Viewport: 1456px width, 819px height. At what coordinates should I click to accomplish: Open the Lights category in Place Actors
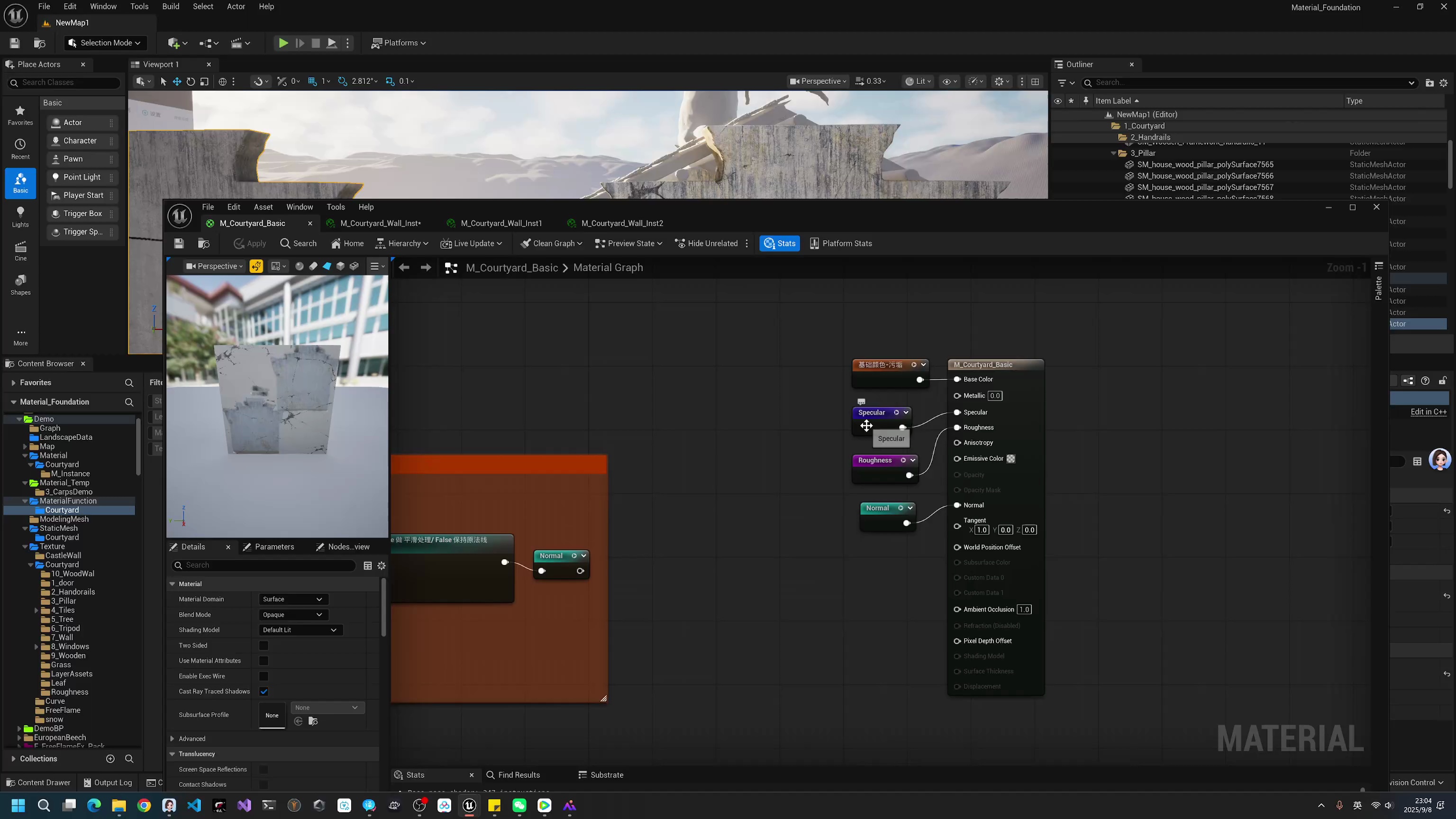[20, 217]
